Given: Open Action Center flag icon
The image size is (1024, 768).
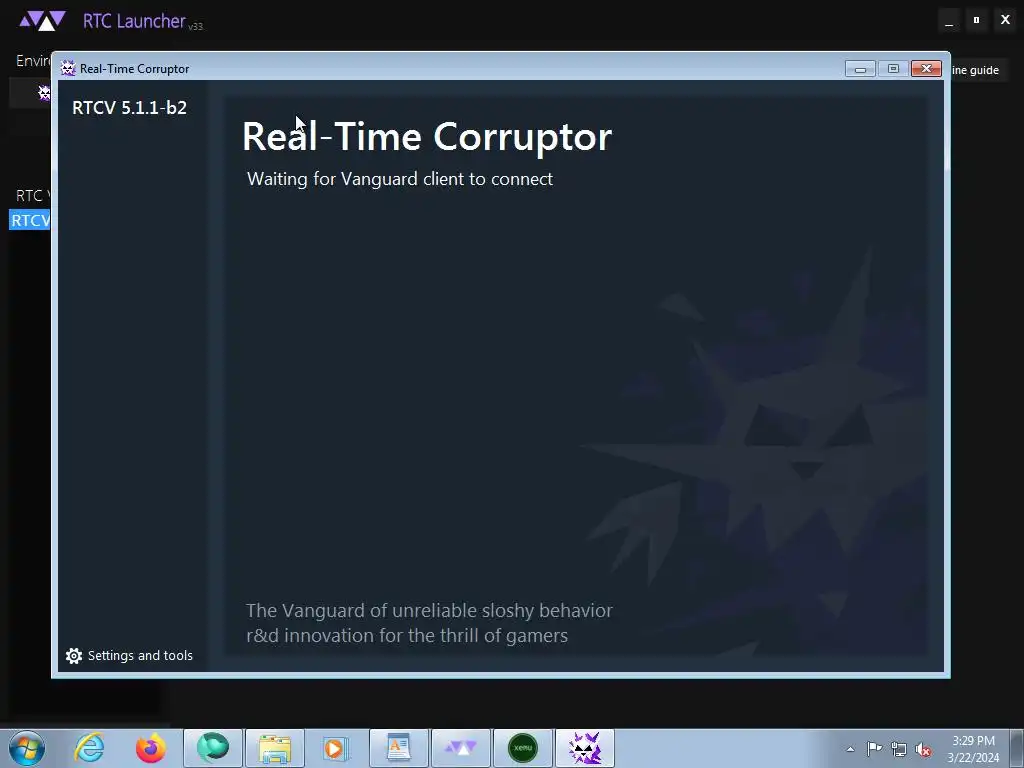Looking at the screenshot, I should [874, 749].
